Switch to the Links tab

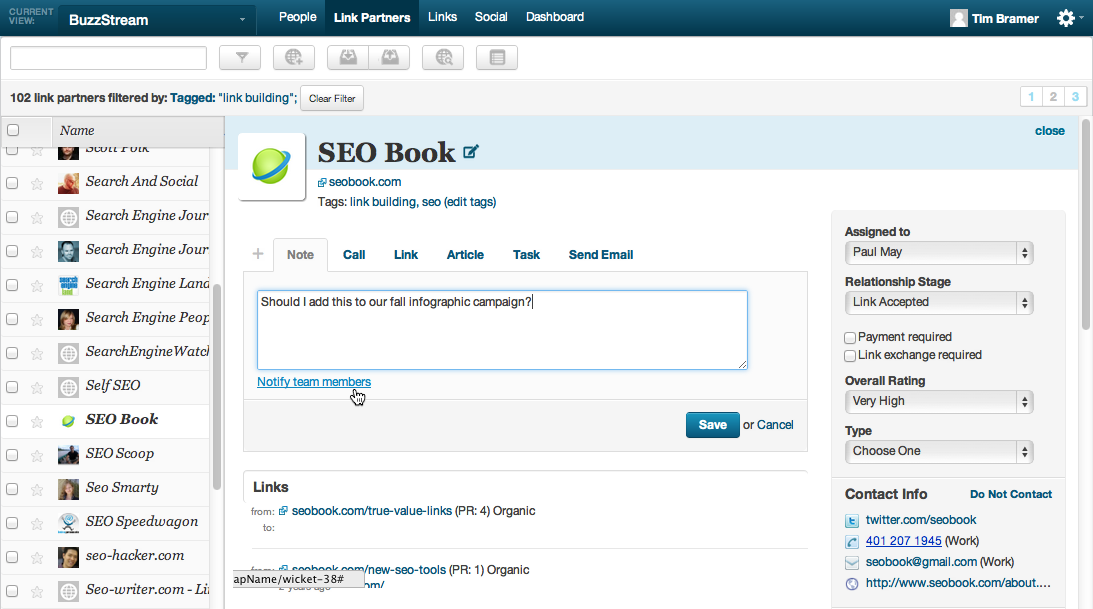click(443, 17)
